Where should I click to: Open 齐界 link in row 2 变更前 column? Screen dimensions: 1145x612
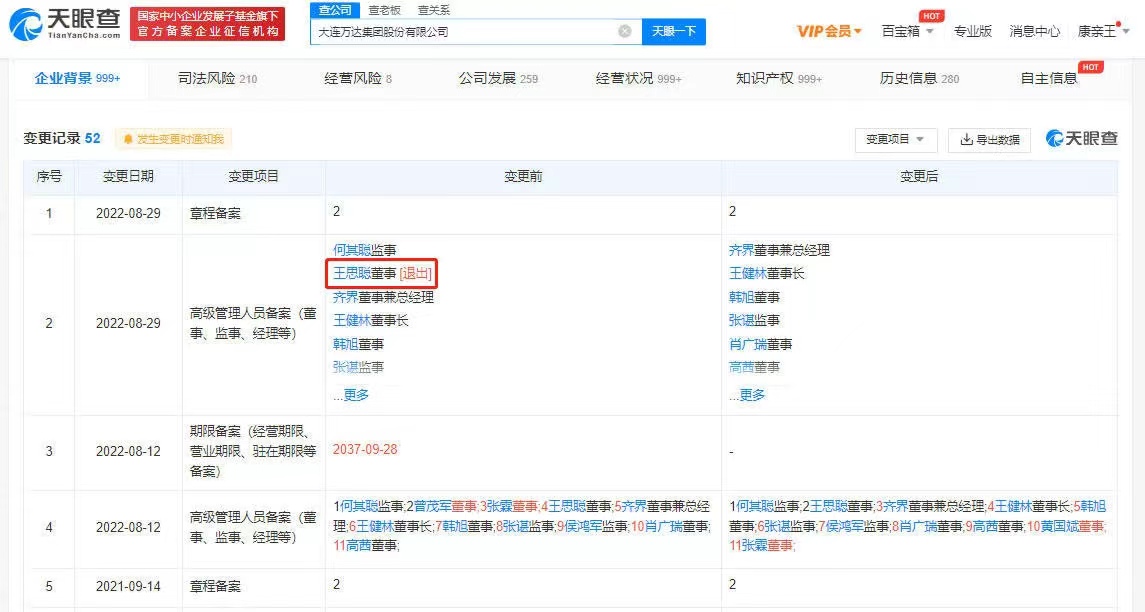pos(345,297)
